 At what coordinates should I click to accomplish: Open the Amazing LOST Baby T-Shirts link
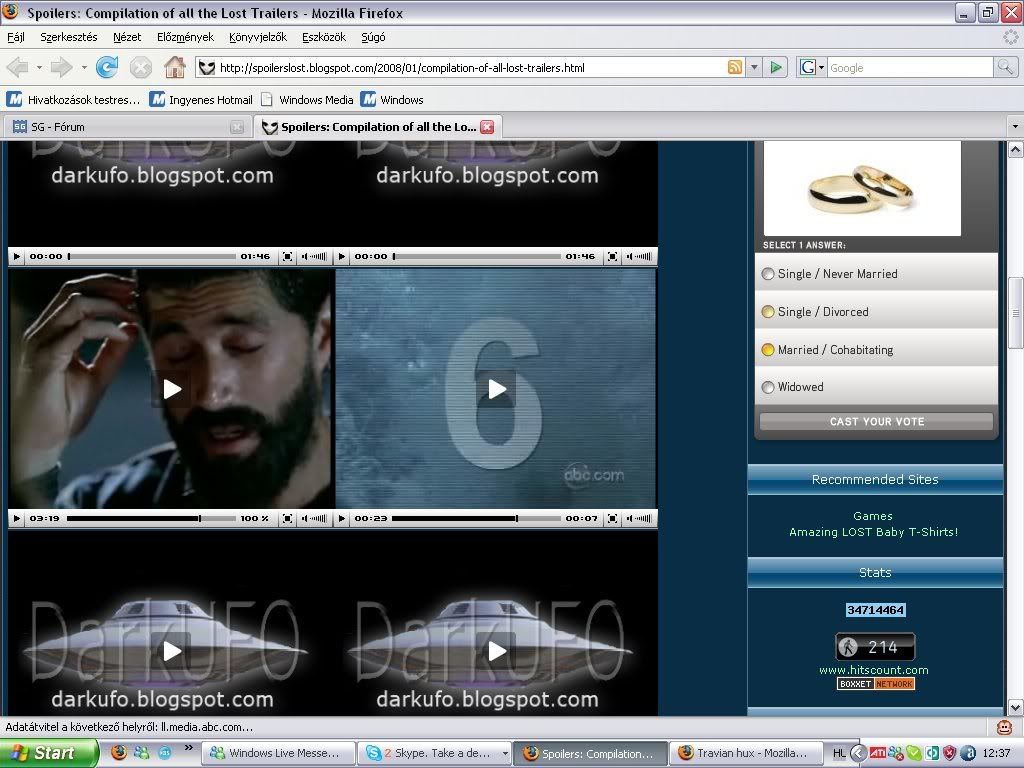click(873, 532)
